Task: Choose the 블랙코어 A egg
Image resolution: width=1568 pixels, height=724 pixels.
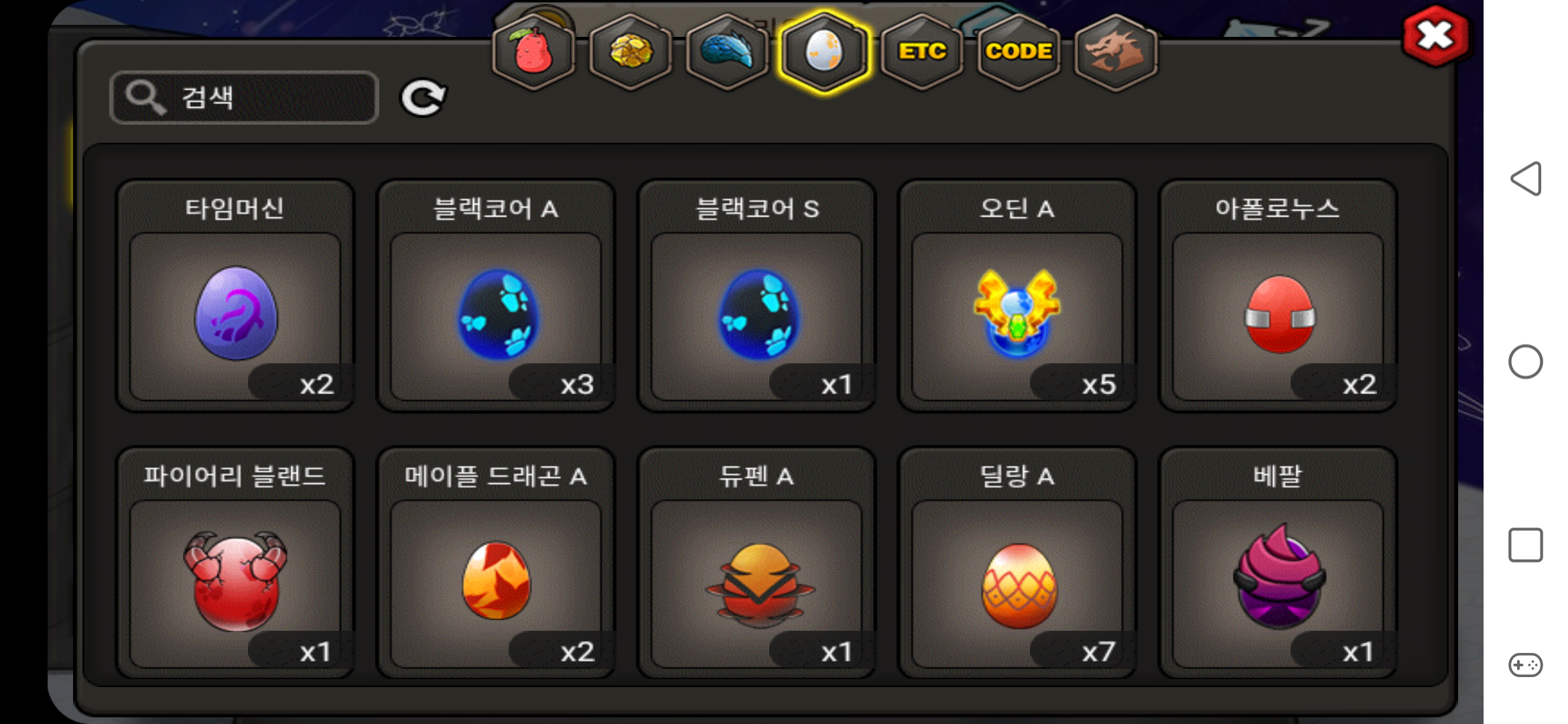Action: pos(496,296)
